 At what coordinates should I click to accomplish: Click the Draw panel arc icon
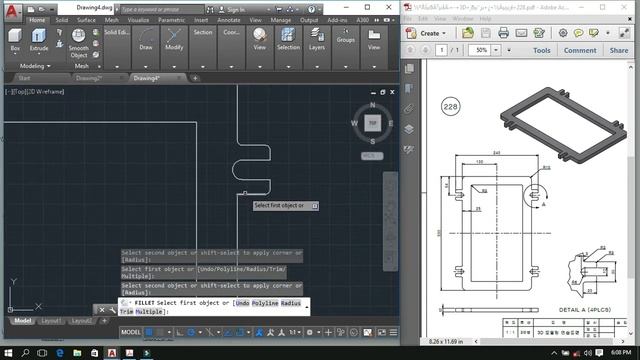146,36
